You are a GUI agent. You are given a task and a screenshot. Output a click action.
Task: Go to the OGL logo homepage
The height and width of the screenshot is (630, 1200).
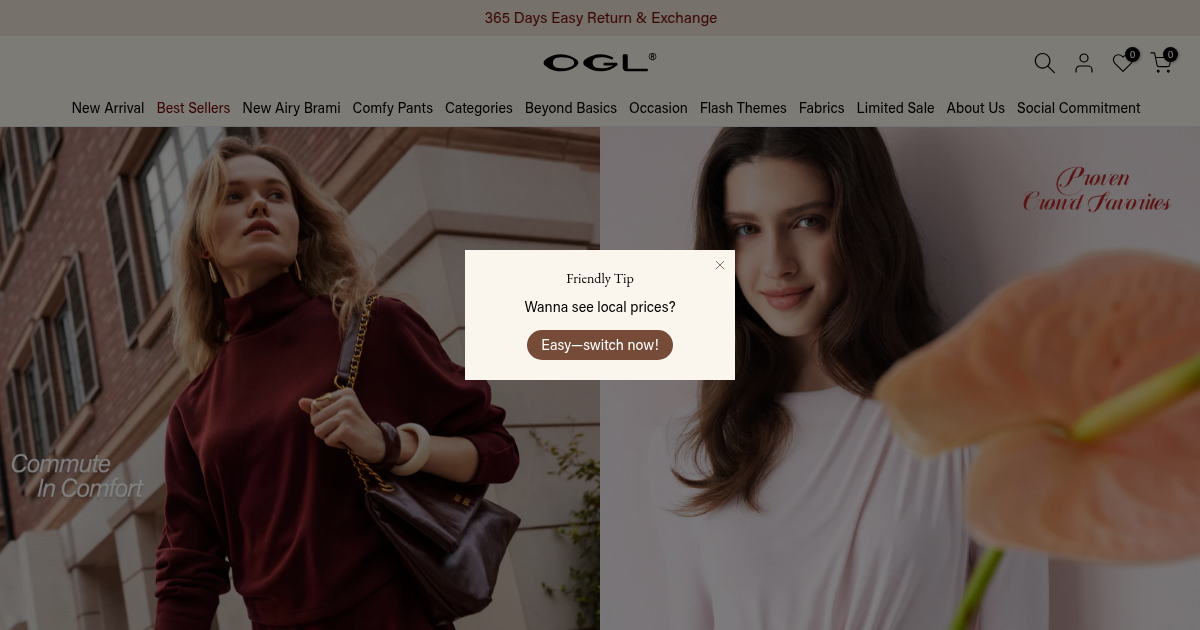(600, 62)
